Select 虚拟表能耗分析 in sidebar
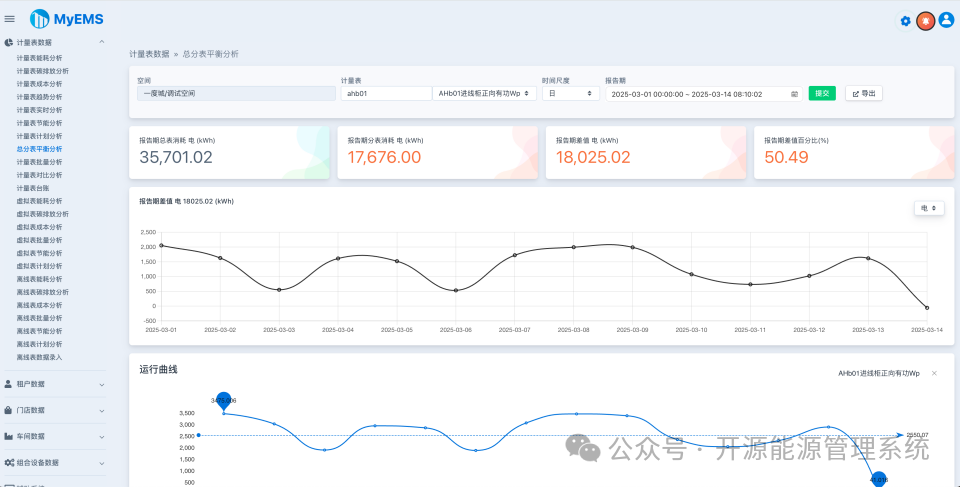The height and width of the screenshot is (487, 960). tap(39, 201)
